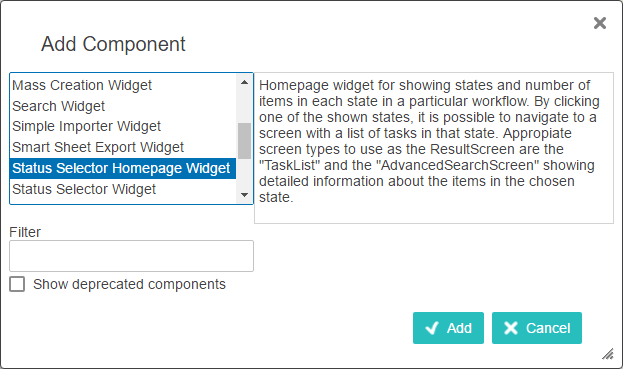Click the component description text panel

tap(434, 148)
